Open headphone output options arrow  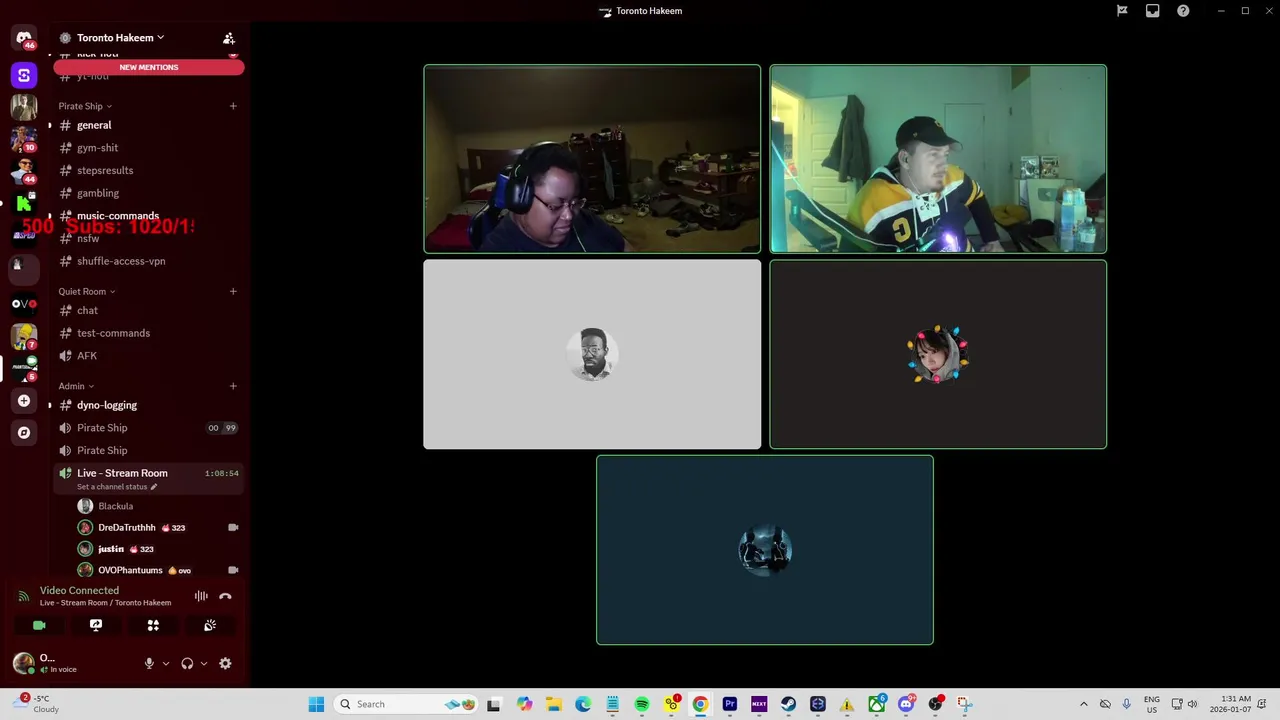coord(204,663)
